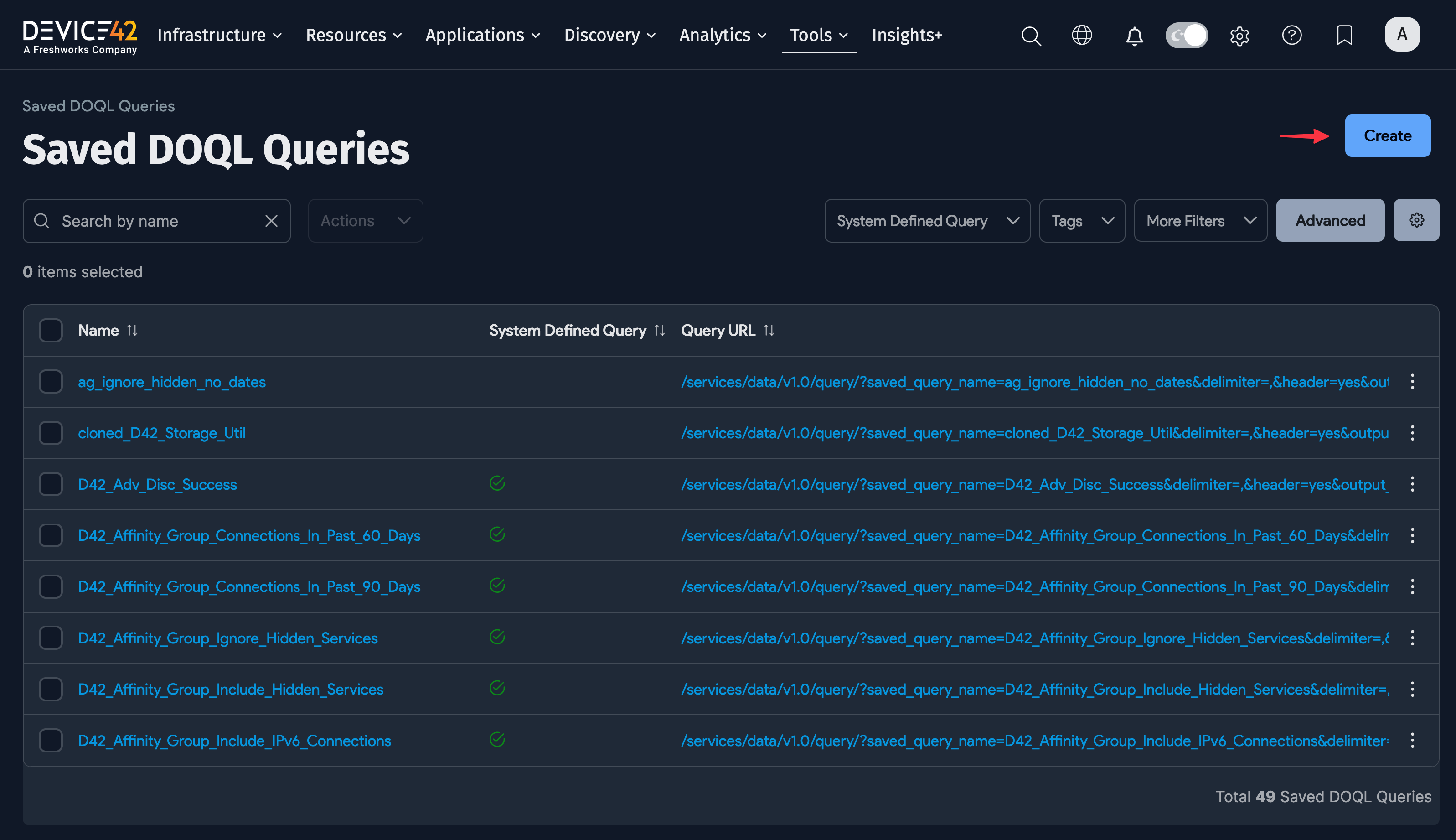Open the column settings gear beside Advanced
The width and height of the screenshot is (1456, 840).
tap(1416, 220)
